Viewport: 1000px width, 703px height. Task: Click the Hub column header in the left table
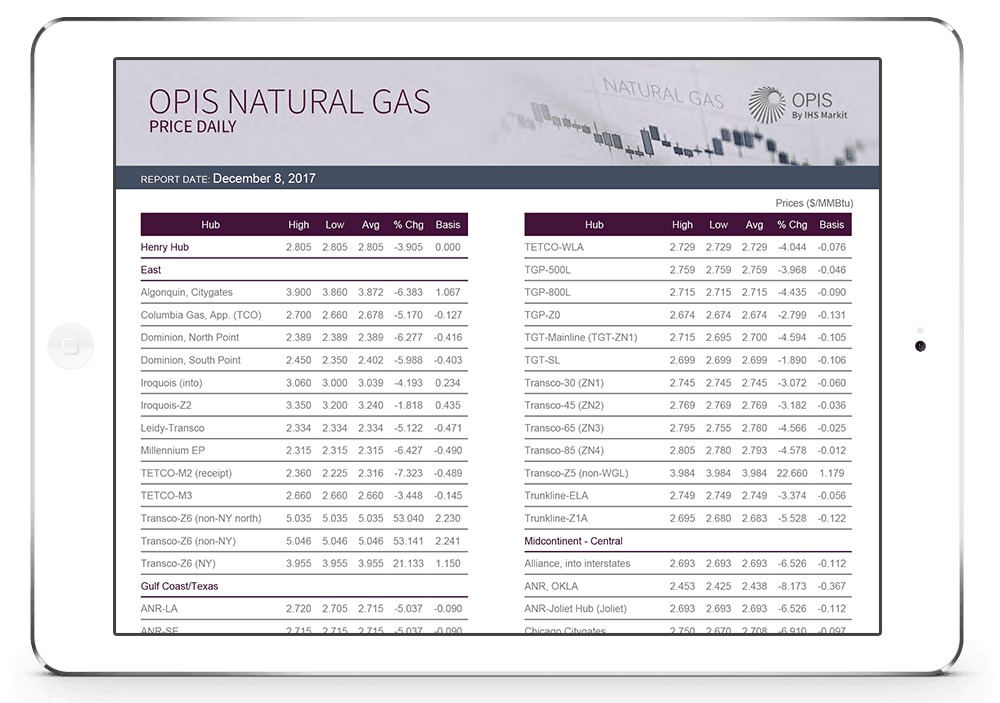pos(210,225)
